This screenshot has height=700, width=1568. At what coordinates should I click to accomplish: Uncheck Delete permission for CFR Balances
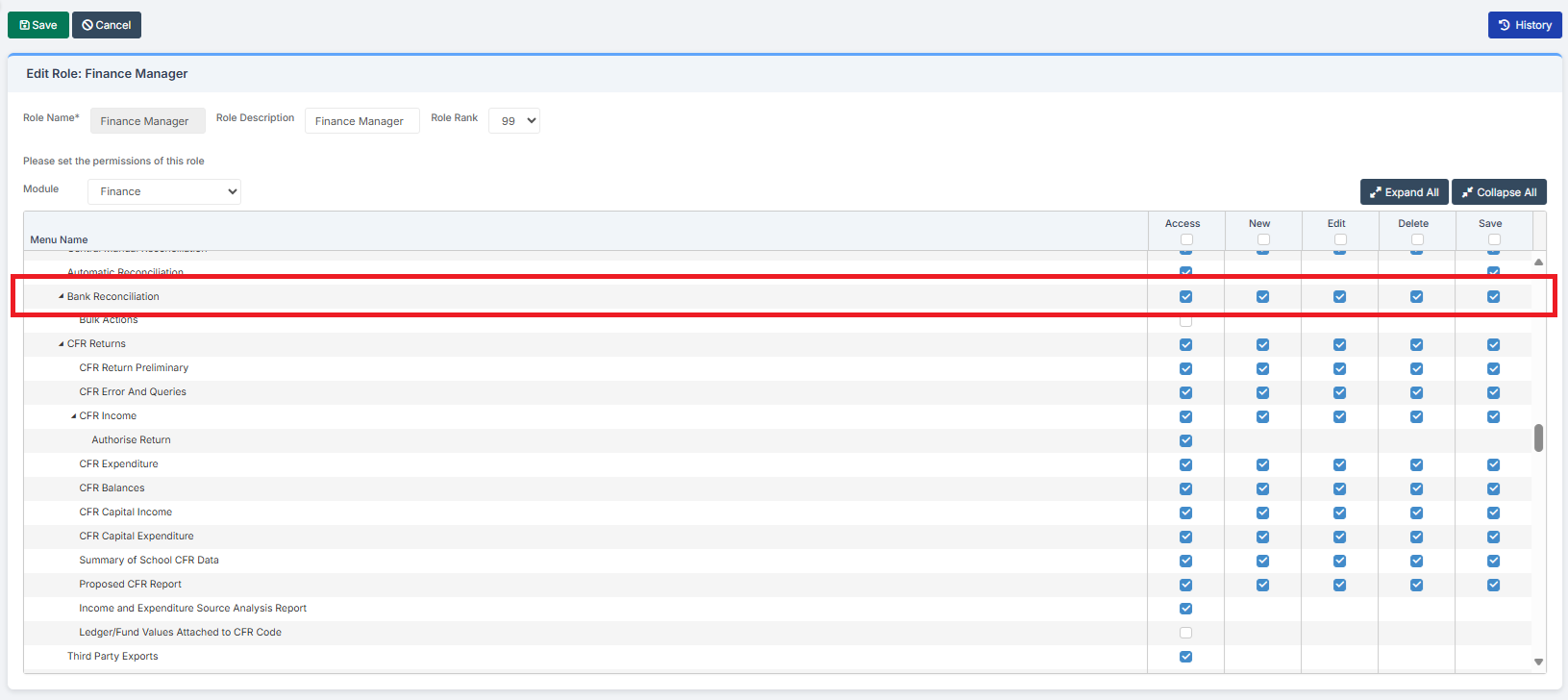point(1416,488)
